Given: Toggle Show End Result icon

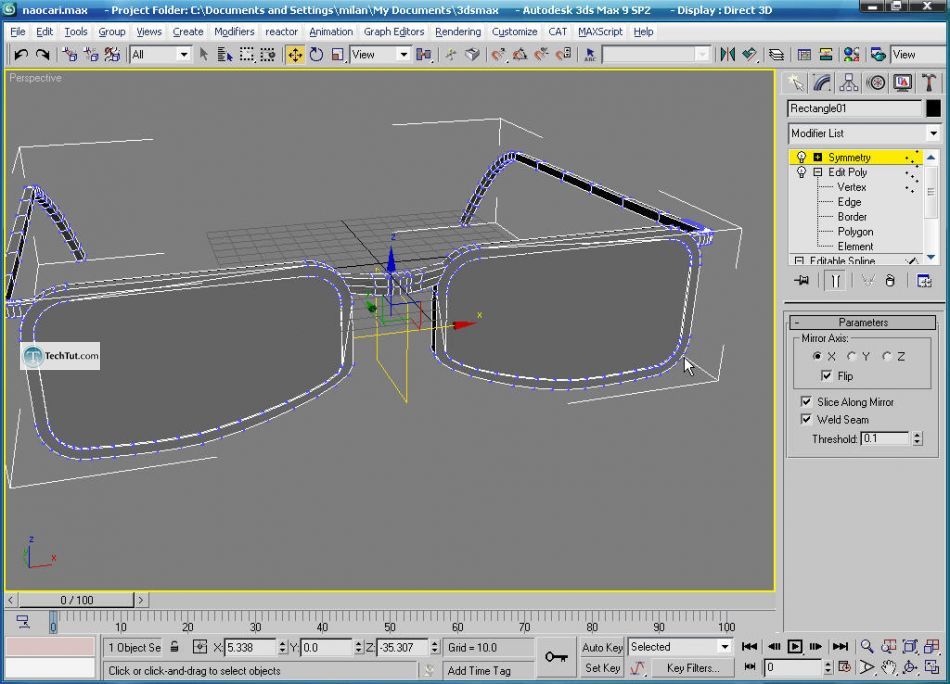Looking at the screenshot, I should point(835,281).
